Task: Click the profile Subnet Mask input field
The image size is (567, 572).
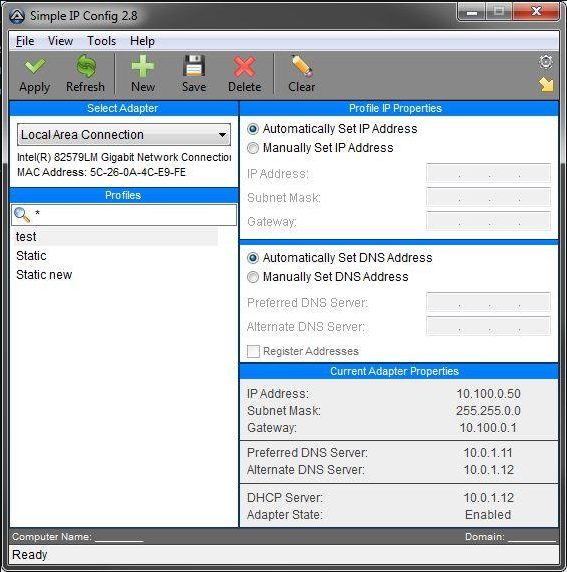Action: point(488,197)
